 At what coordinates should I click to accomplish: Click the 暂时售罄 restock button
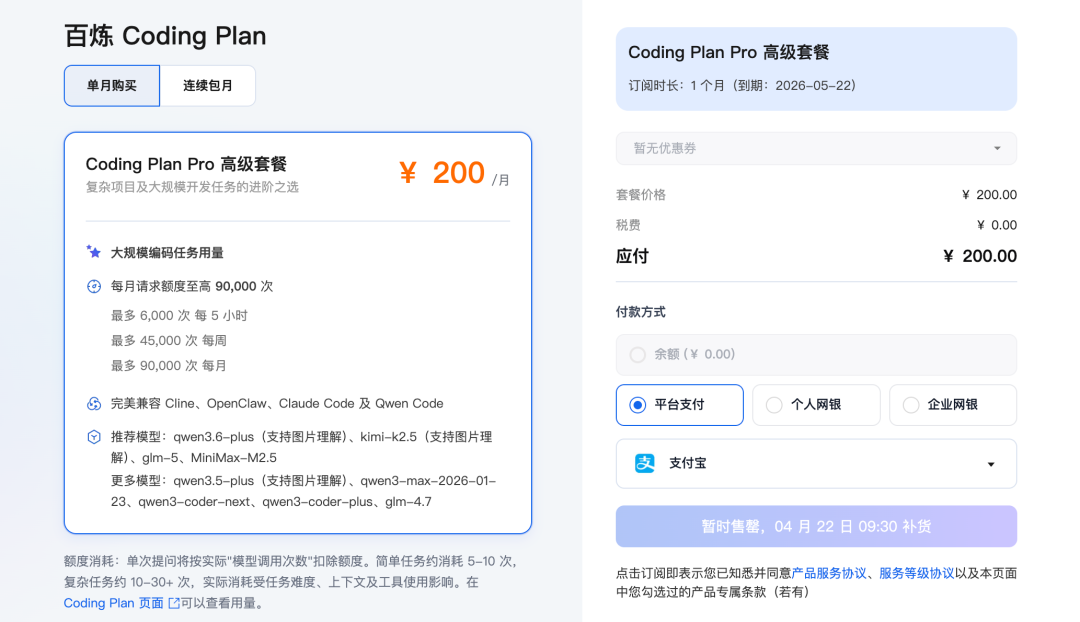point(816,526)
